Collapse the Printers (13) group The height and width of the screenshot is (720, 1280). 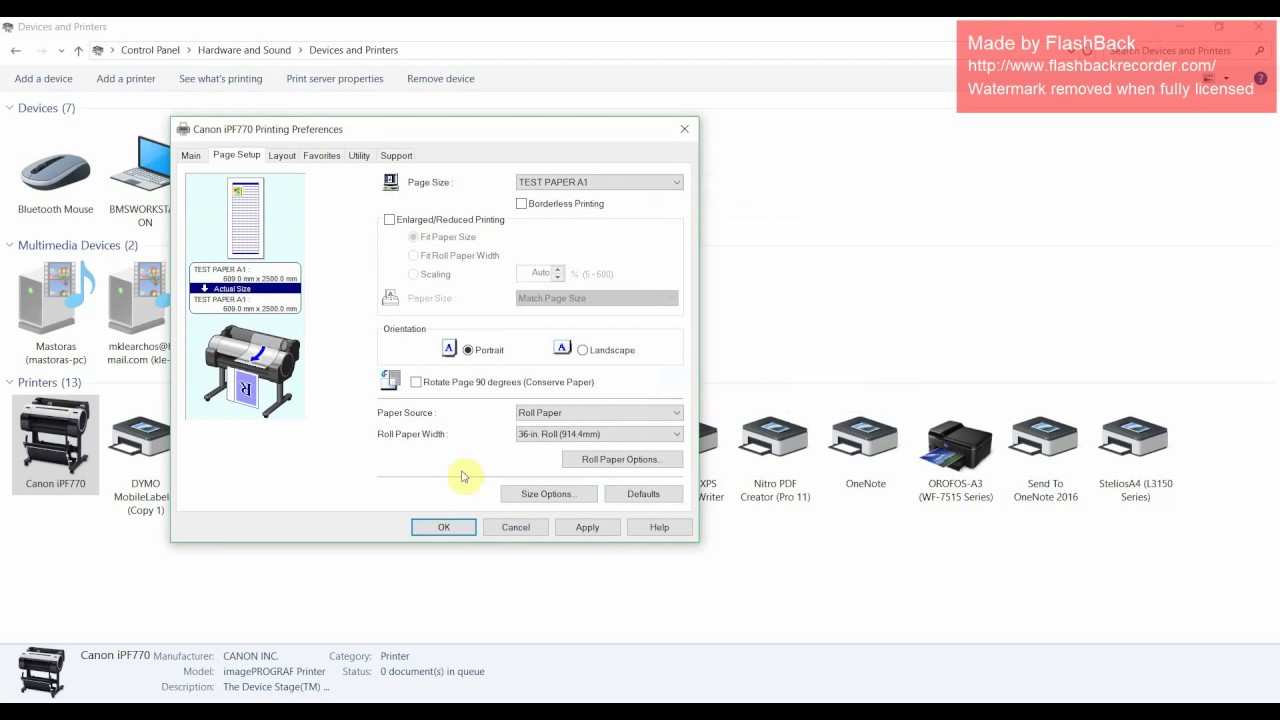(9, 382)
